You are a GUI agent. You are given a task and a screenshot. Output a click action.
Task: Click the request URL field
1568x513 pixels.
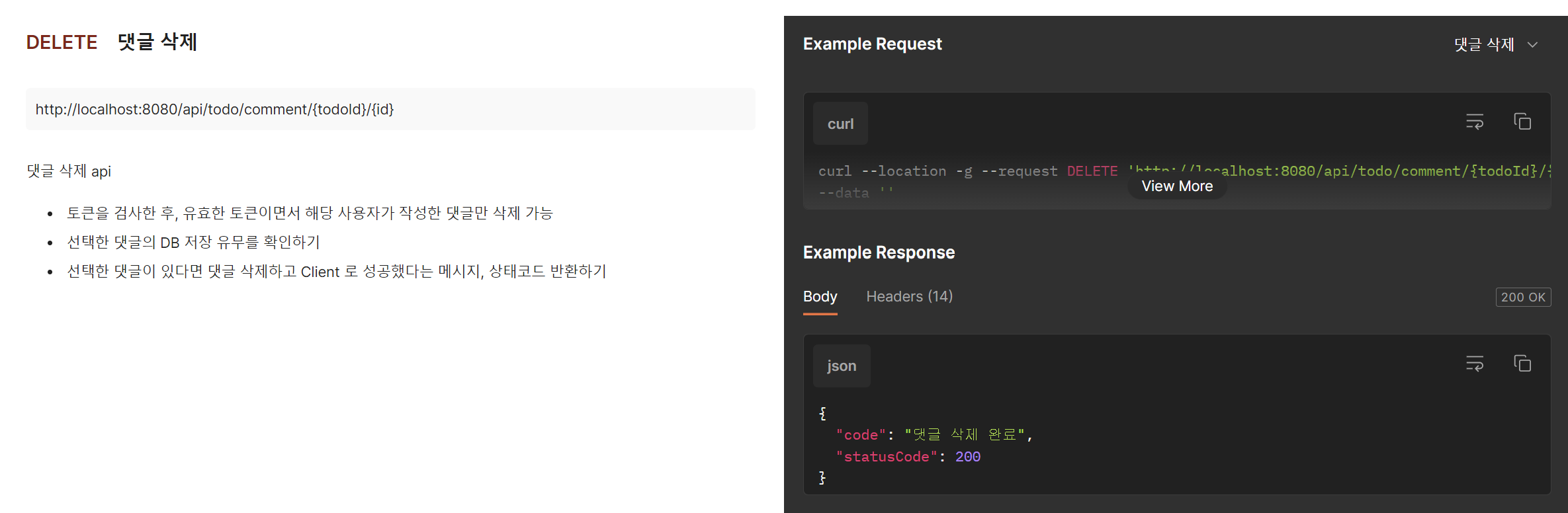click(x=390, y=109)
